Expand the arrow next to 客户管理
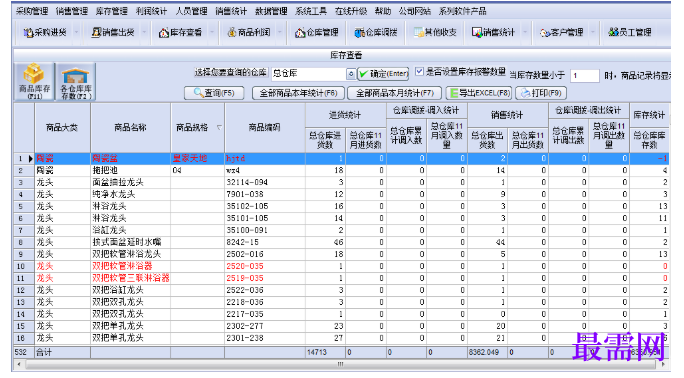 point(593,32)
